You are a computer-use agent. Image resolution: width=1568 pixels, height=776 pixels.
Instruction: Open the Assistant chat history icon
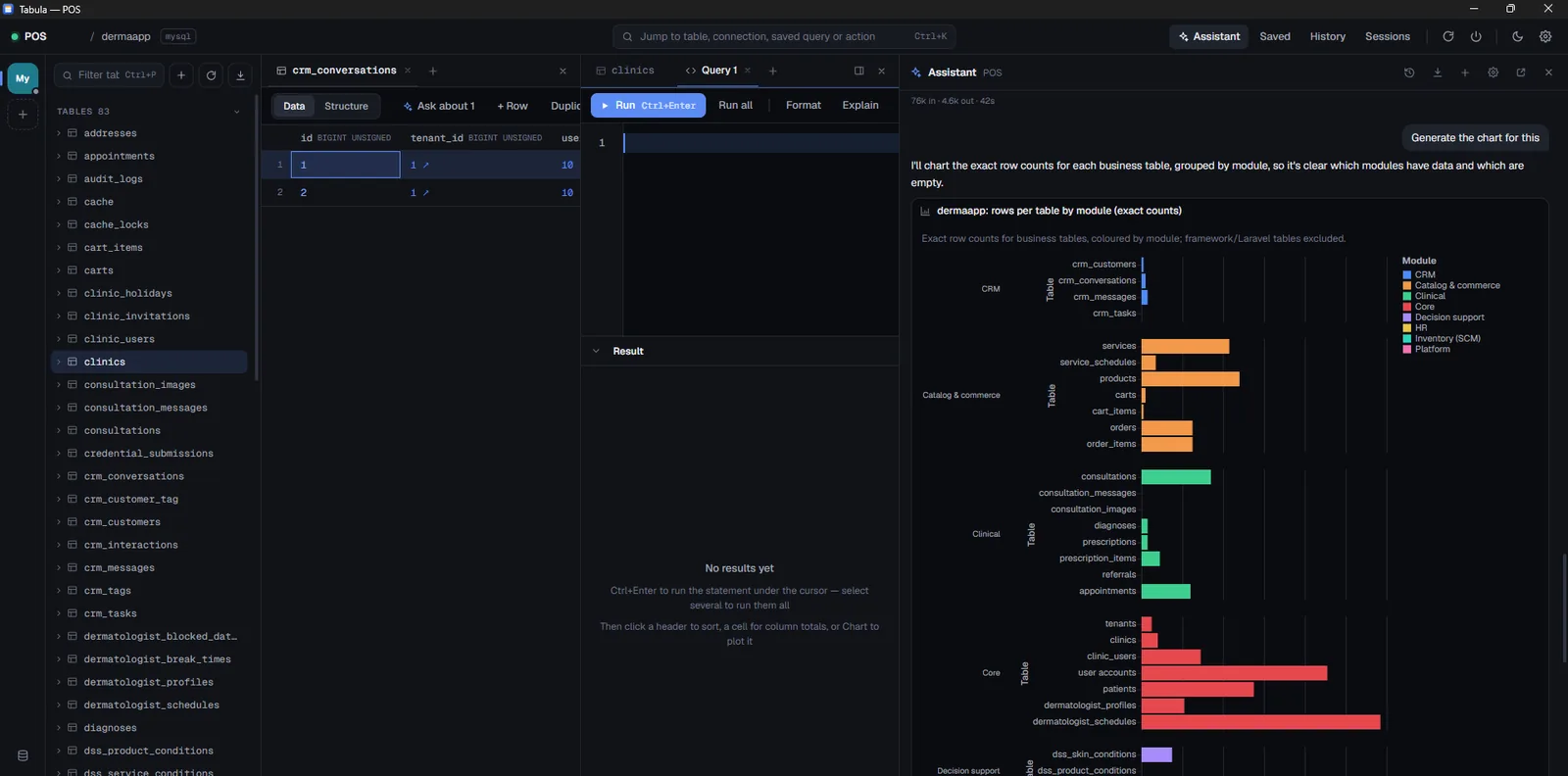click(x=1409, y=73)
